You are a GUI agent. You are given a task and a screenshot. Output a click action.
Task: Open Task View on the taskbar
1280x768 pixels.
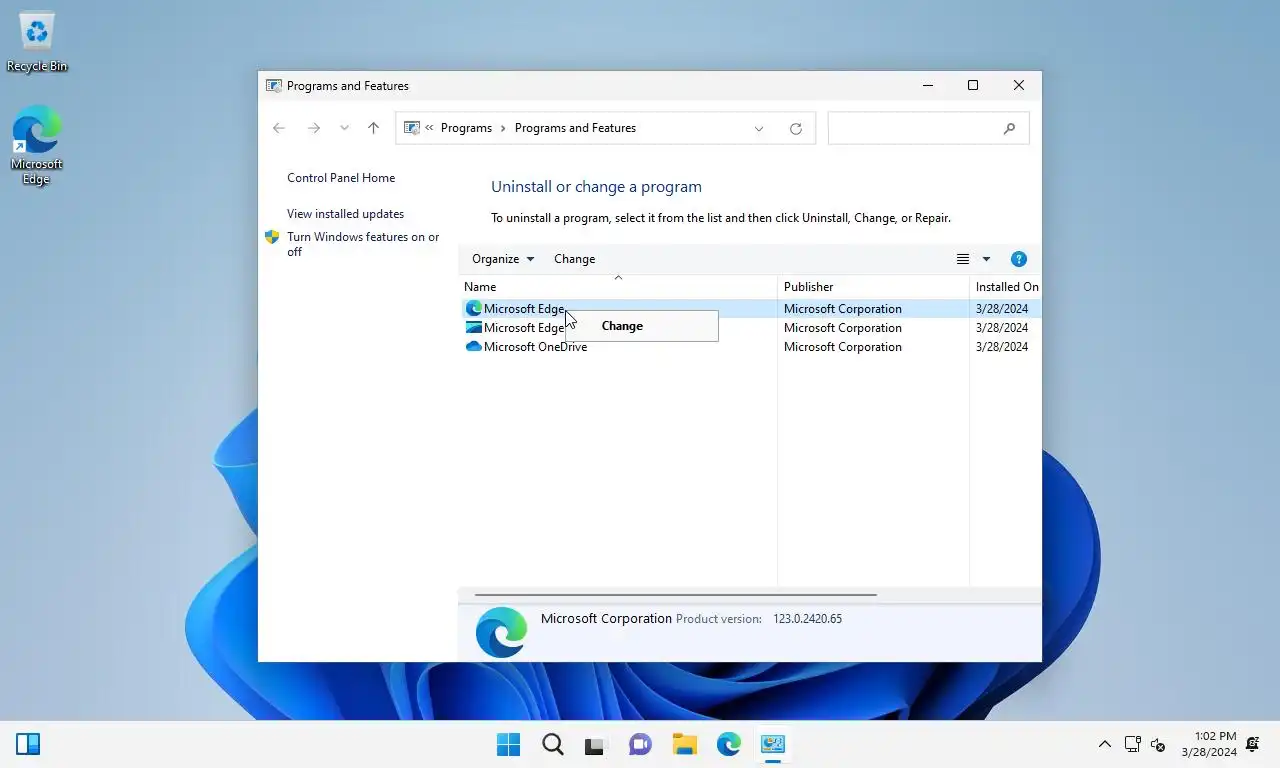[596, 744]
